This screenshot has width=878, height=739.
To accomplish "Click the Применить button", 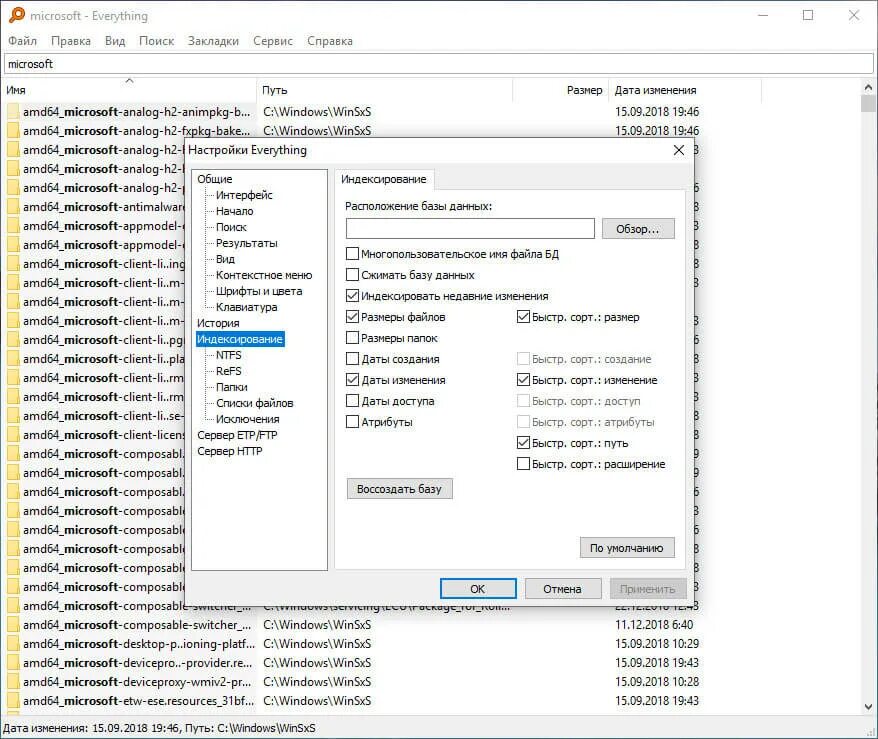I will (x=647, y=589).
